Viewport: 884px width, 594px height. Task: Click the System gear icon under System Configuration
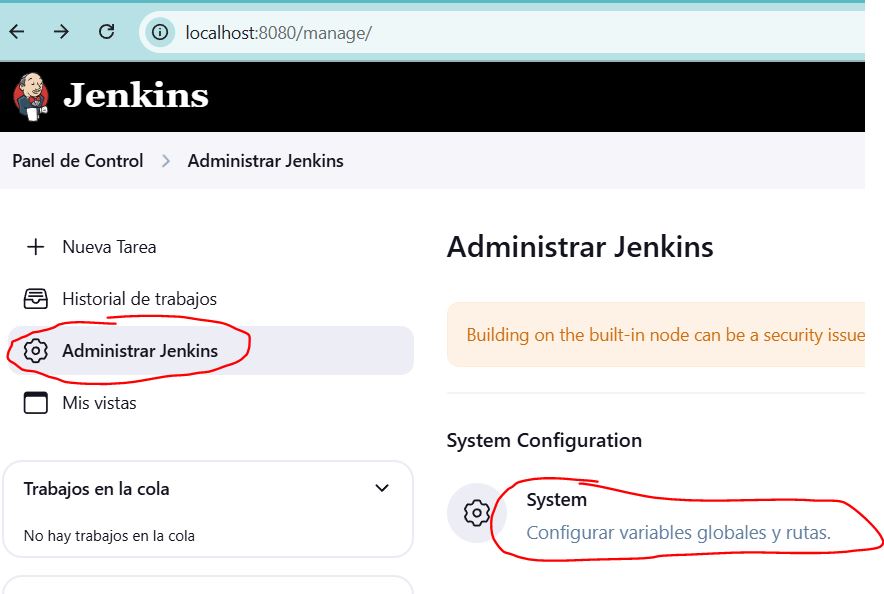(x=477, y=514)
